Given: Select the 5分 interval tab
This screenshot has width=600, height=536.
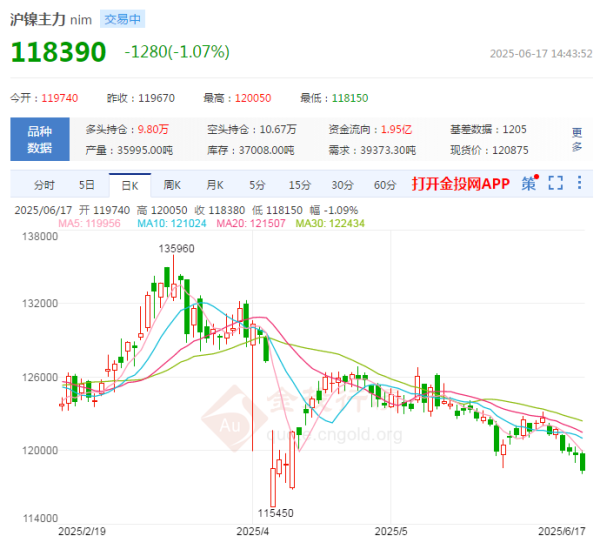Looking at the screenshot, I should (257, 185).
